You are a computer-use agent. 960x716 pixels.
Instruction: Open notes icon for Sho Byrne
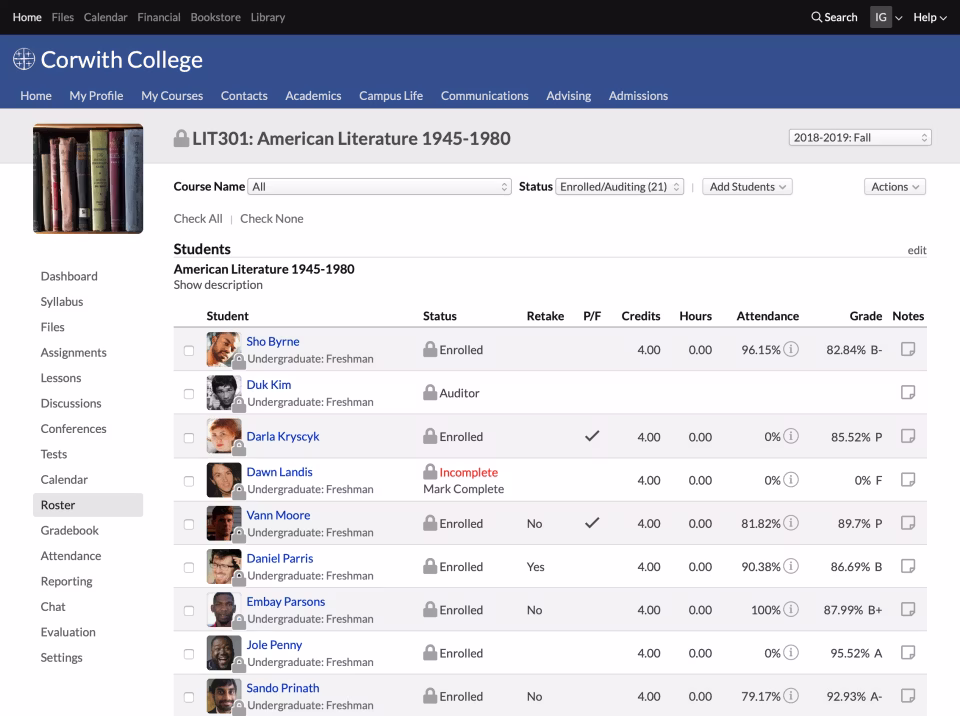(x=907, y=350)
